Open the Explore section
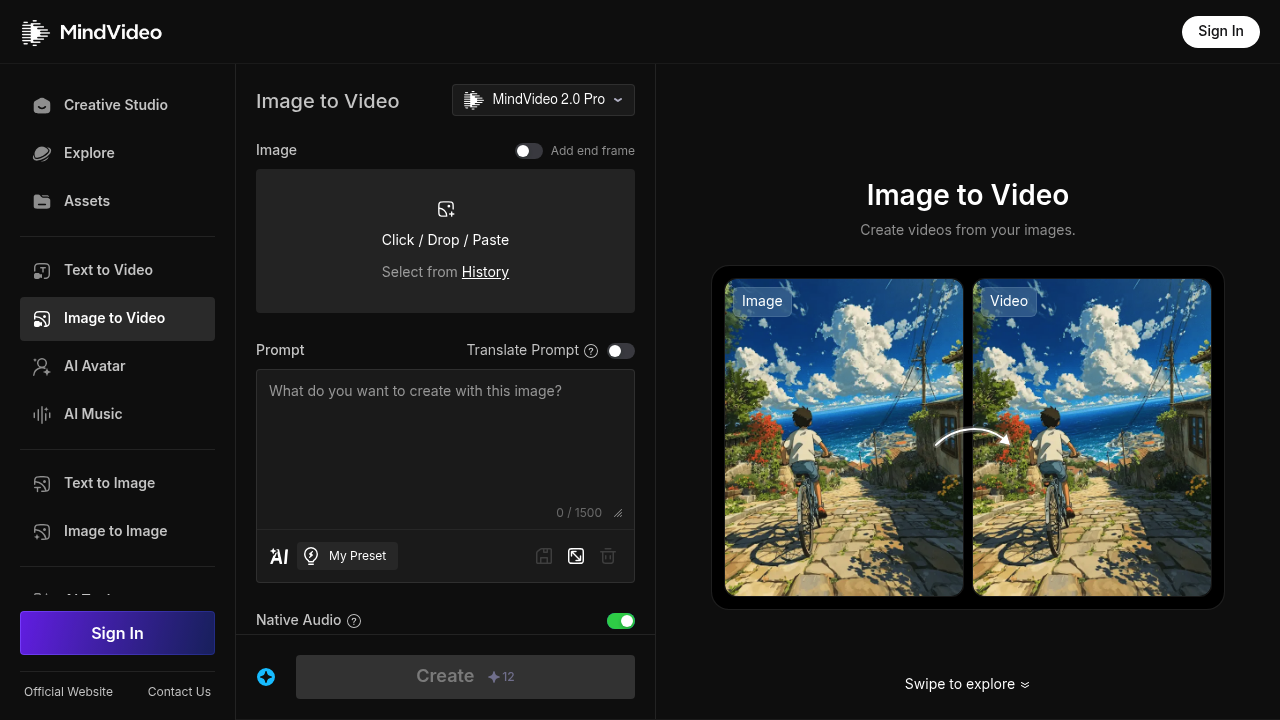1280x720 pixels. 89,153
